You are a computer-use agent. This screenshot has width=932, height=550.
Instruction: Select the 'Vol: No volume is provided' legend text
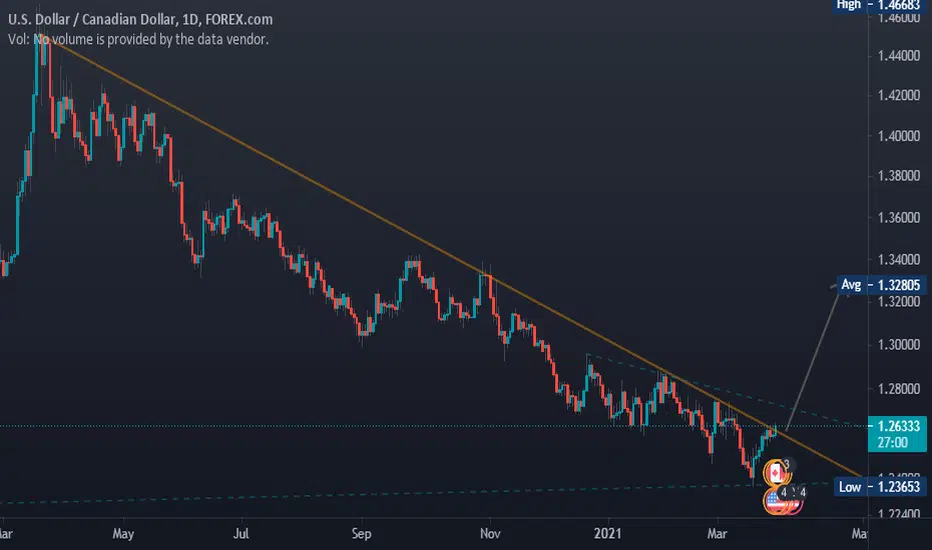click(138, 39)
